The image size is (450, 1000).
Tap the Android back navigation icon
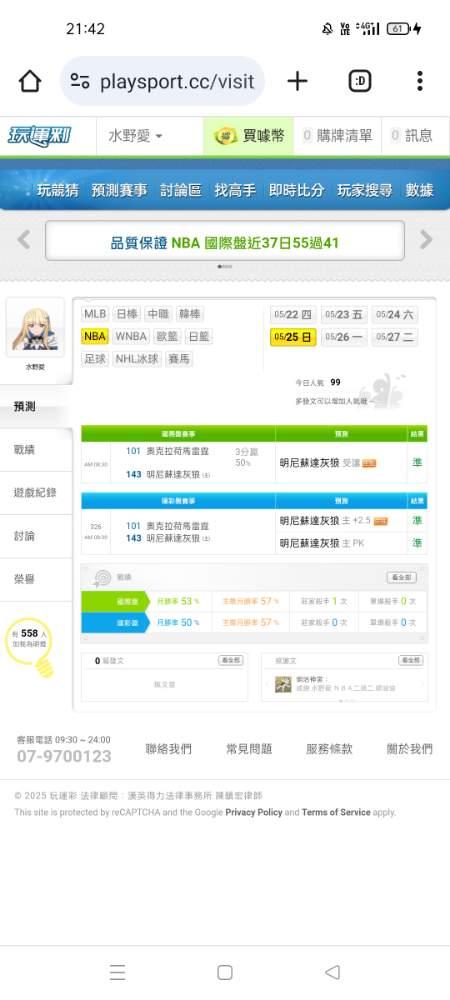tap(332, 972)
